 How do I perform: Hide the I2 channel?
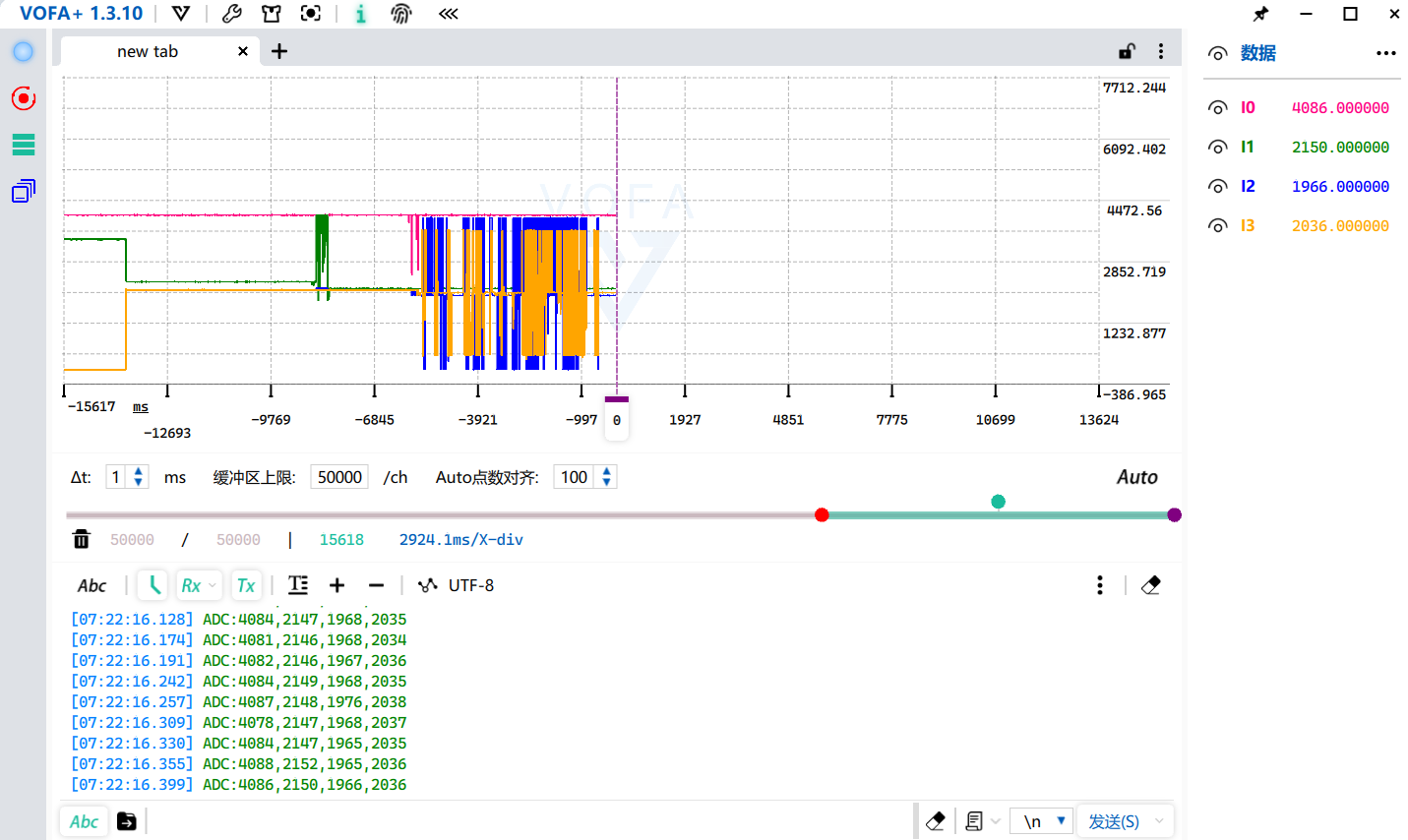tap(1218, 187)
